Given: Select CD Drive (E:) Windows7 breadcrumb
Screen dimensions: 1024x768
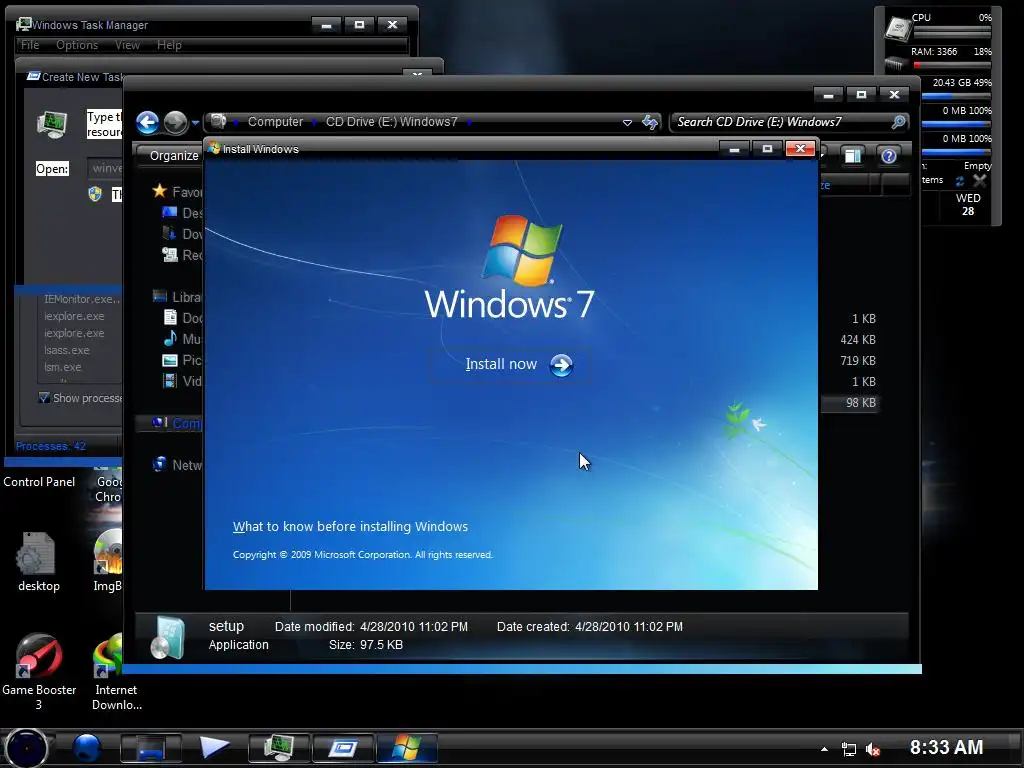Looking at the screenshot, I should pos(391,122).
